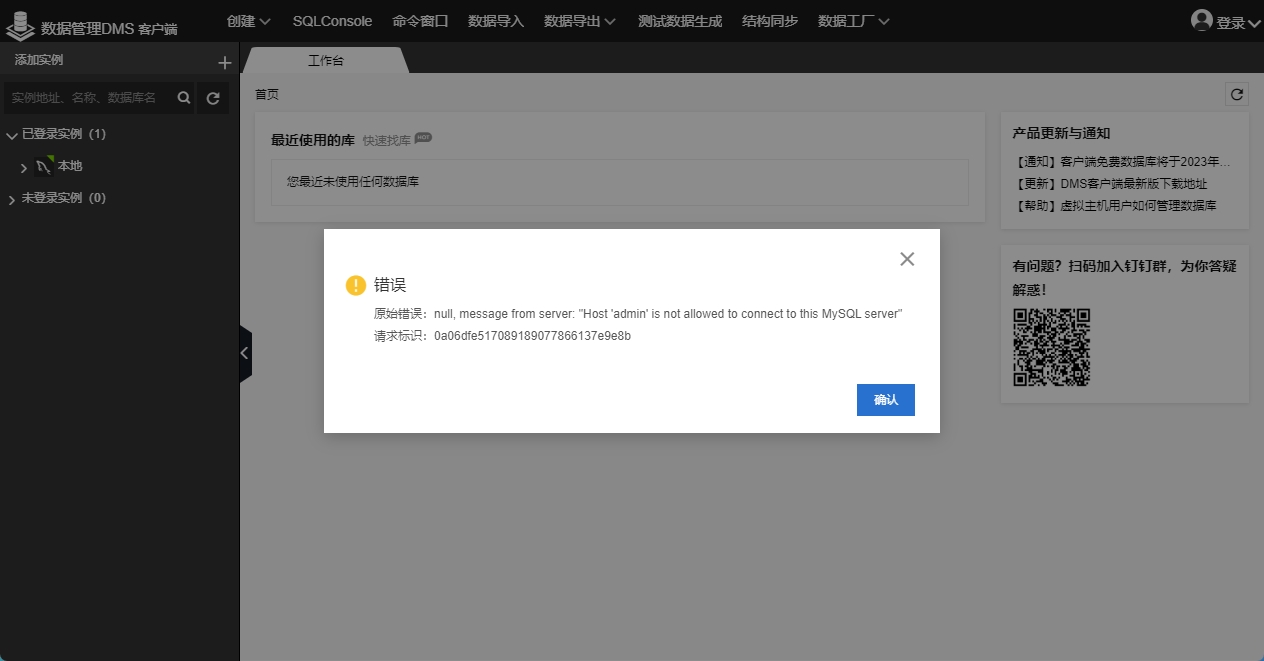Viewport: 1264px width, 661px height.
Task: Select the 工作台 tab
Action: tap(326, 60)
